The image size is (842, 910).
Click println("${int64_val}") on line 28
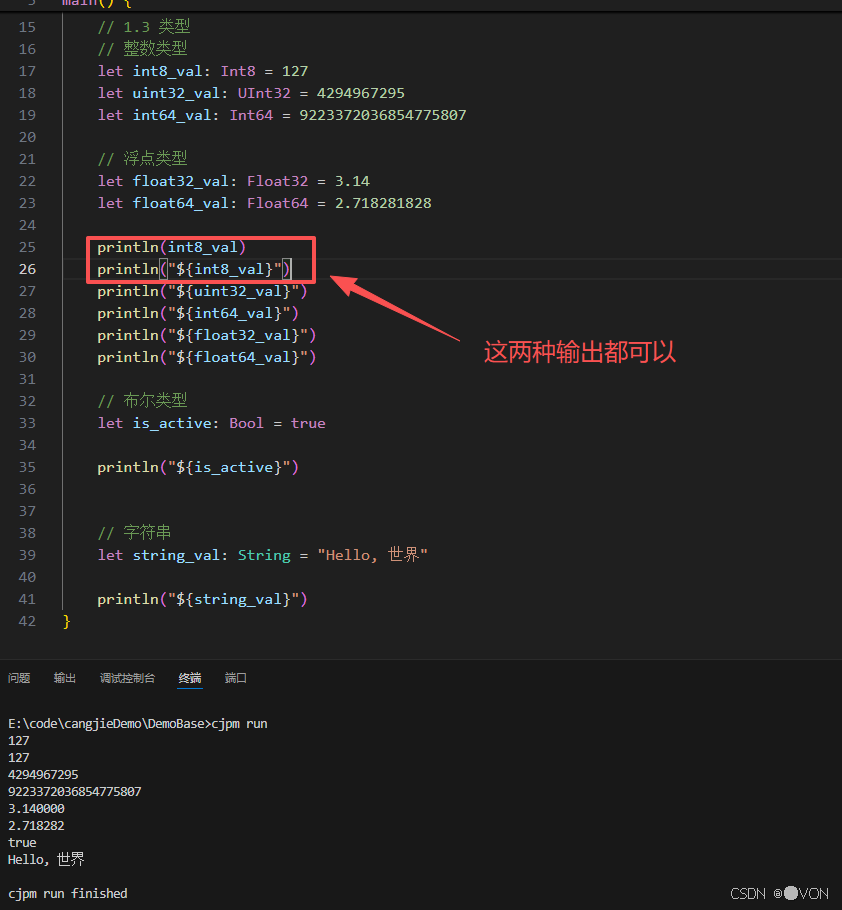click(198, 313)
